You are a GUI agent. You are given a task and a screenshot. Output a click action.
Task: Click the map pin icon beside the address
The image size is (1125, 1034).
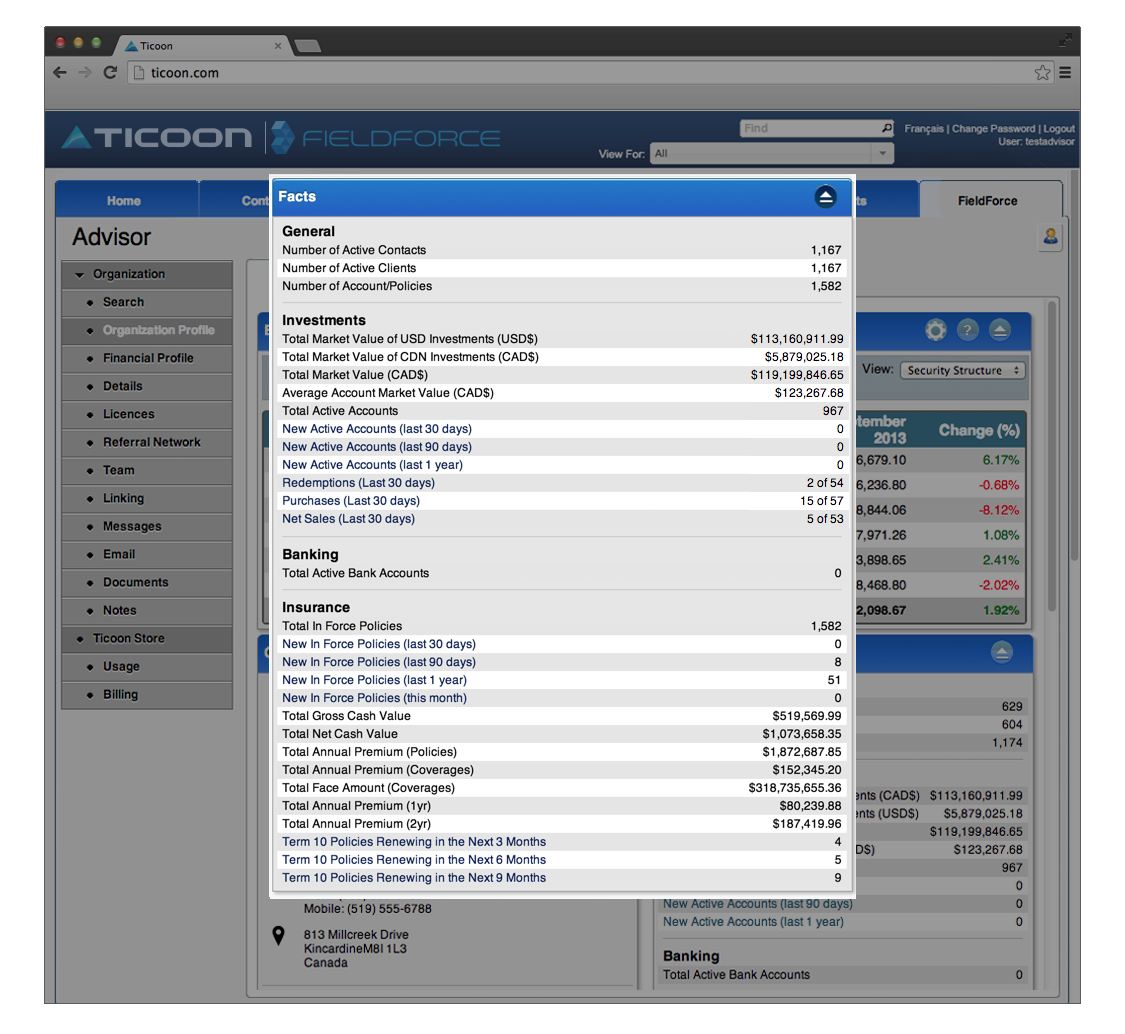[278, 935]
